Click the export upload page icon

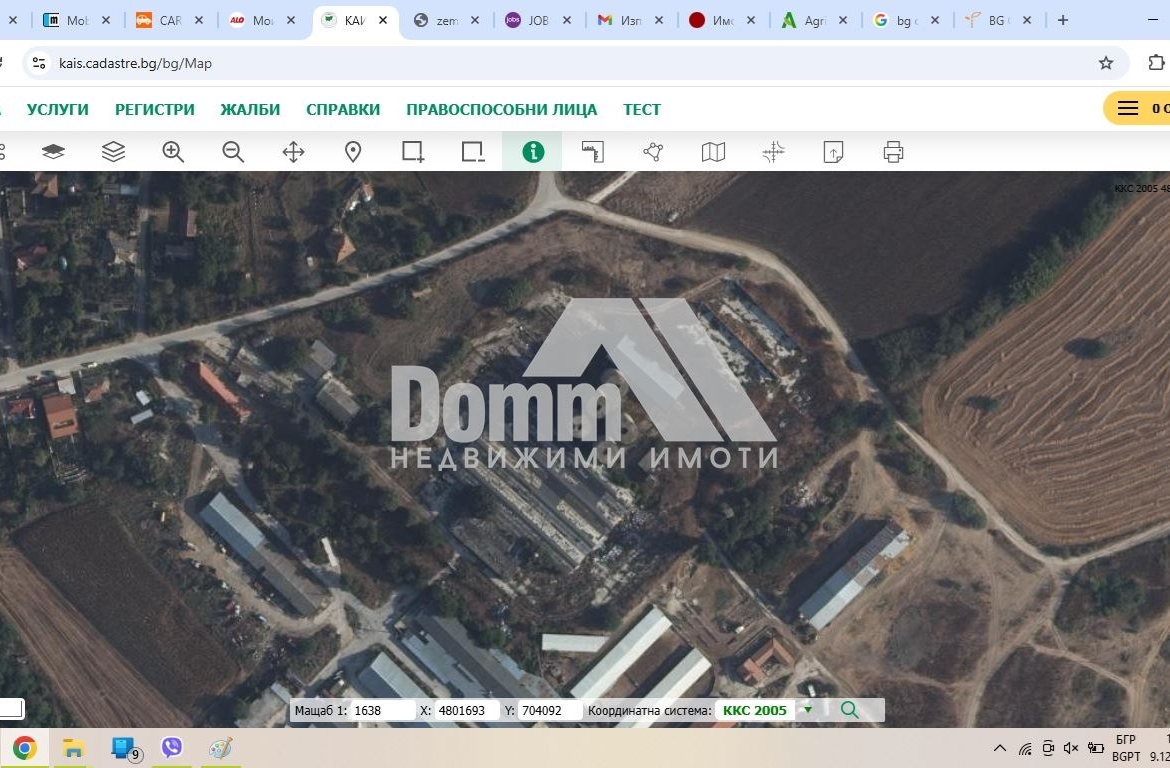coord(833,152)
